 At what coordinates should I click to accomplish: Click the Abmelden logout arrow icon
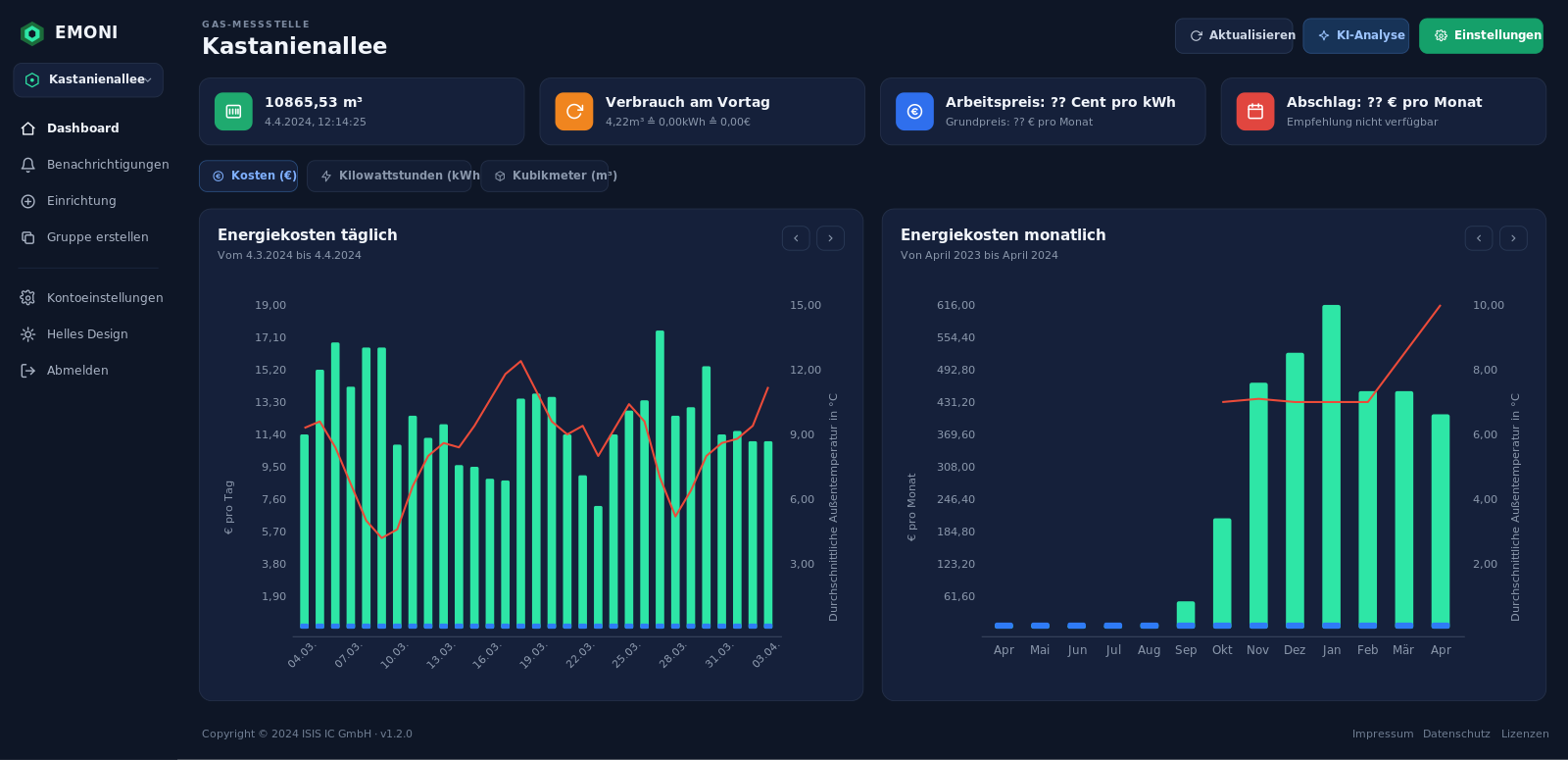pyautogui.click(x=28, y=371)
